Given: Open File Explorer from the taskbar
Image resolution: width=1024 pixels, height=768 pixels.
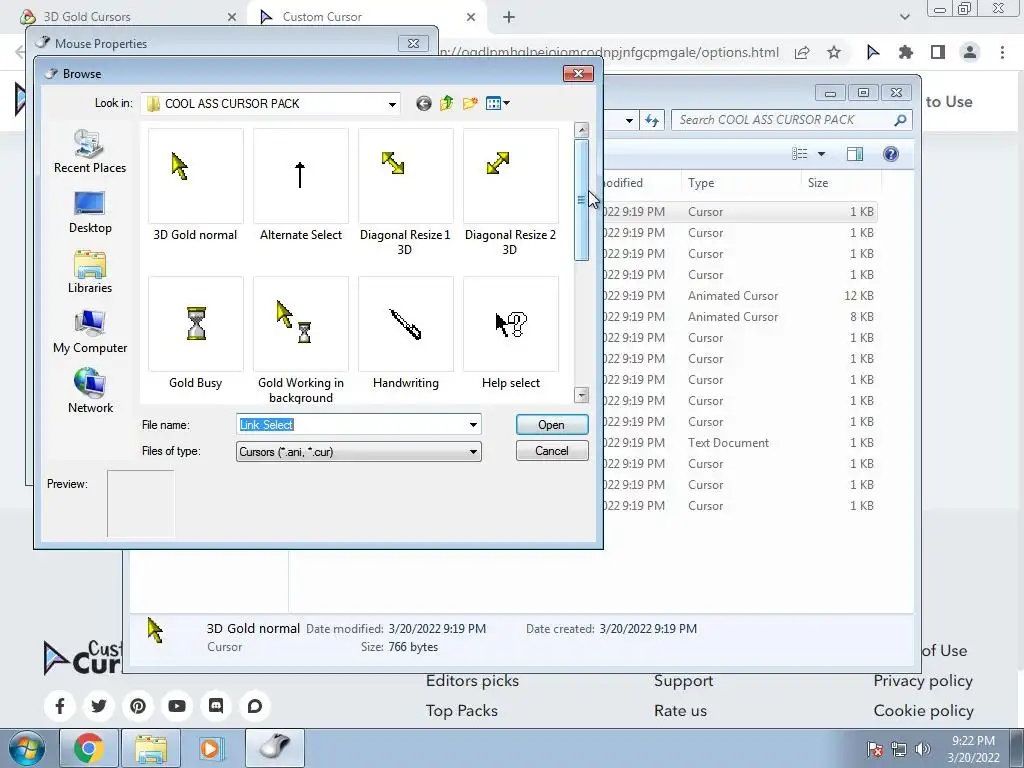Looking at the screenshot, I should [x=151, y=748].
